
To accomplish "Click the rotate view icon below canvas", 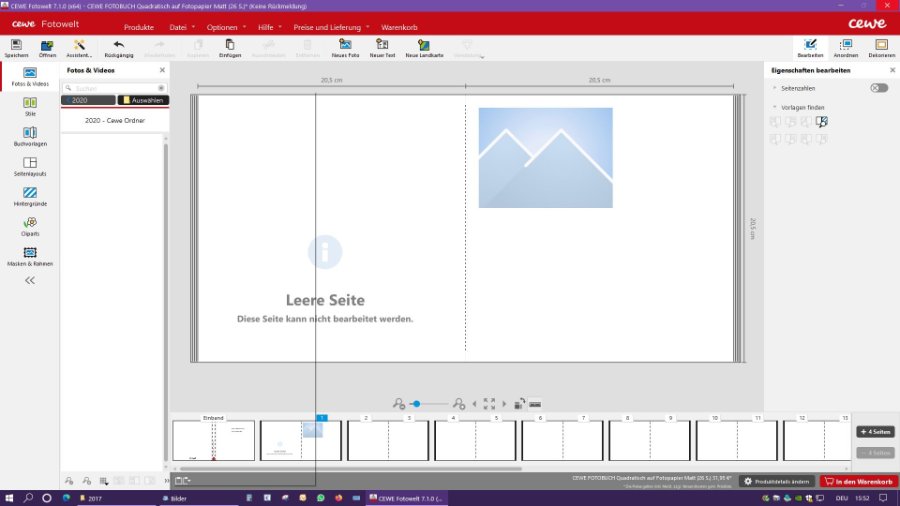I will coord(519,404).
